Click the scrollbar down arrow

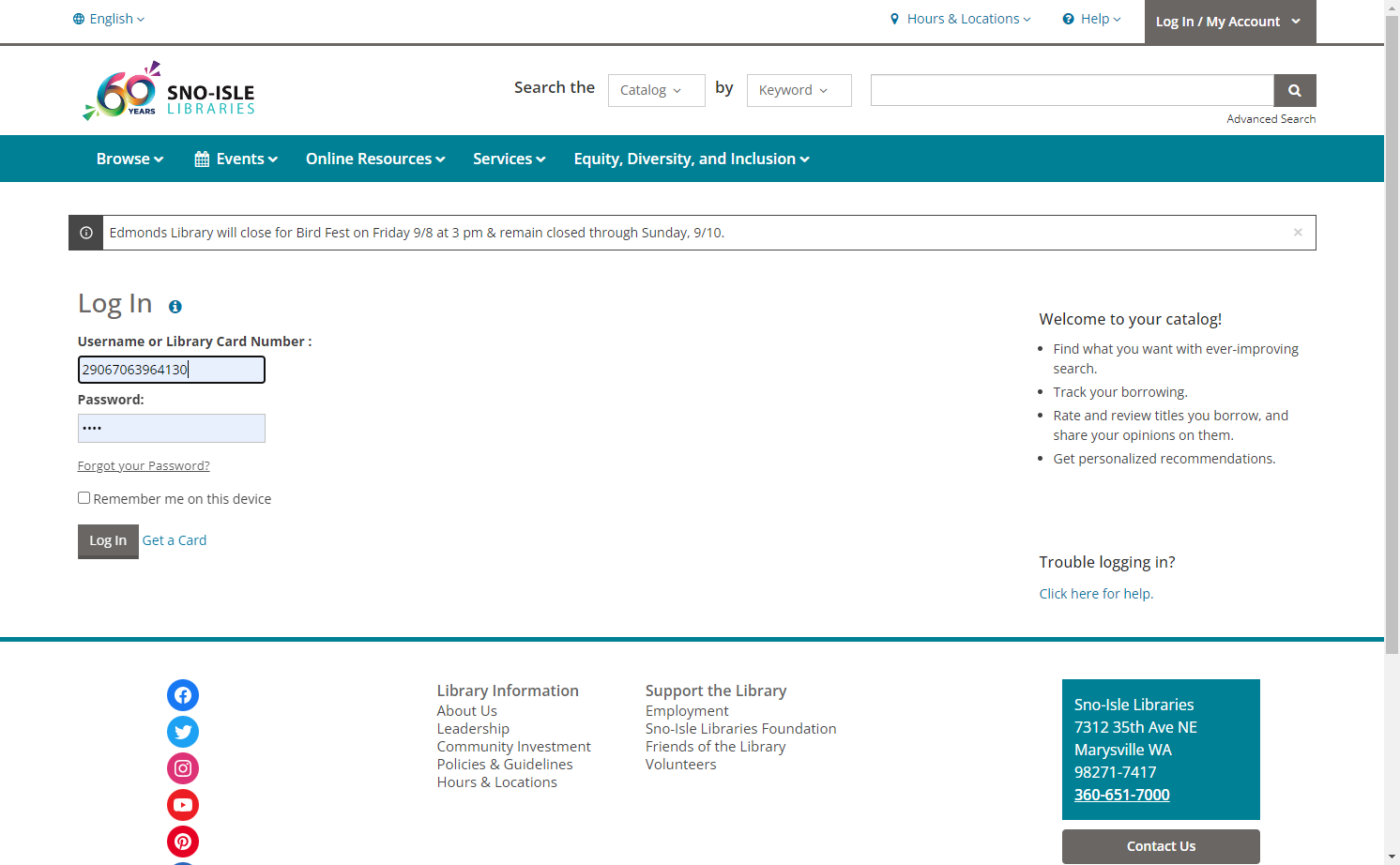[1392, 857]
